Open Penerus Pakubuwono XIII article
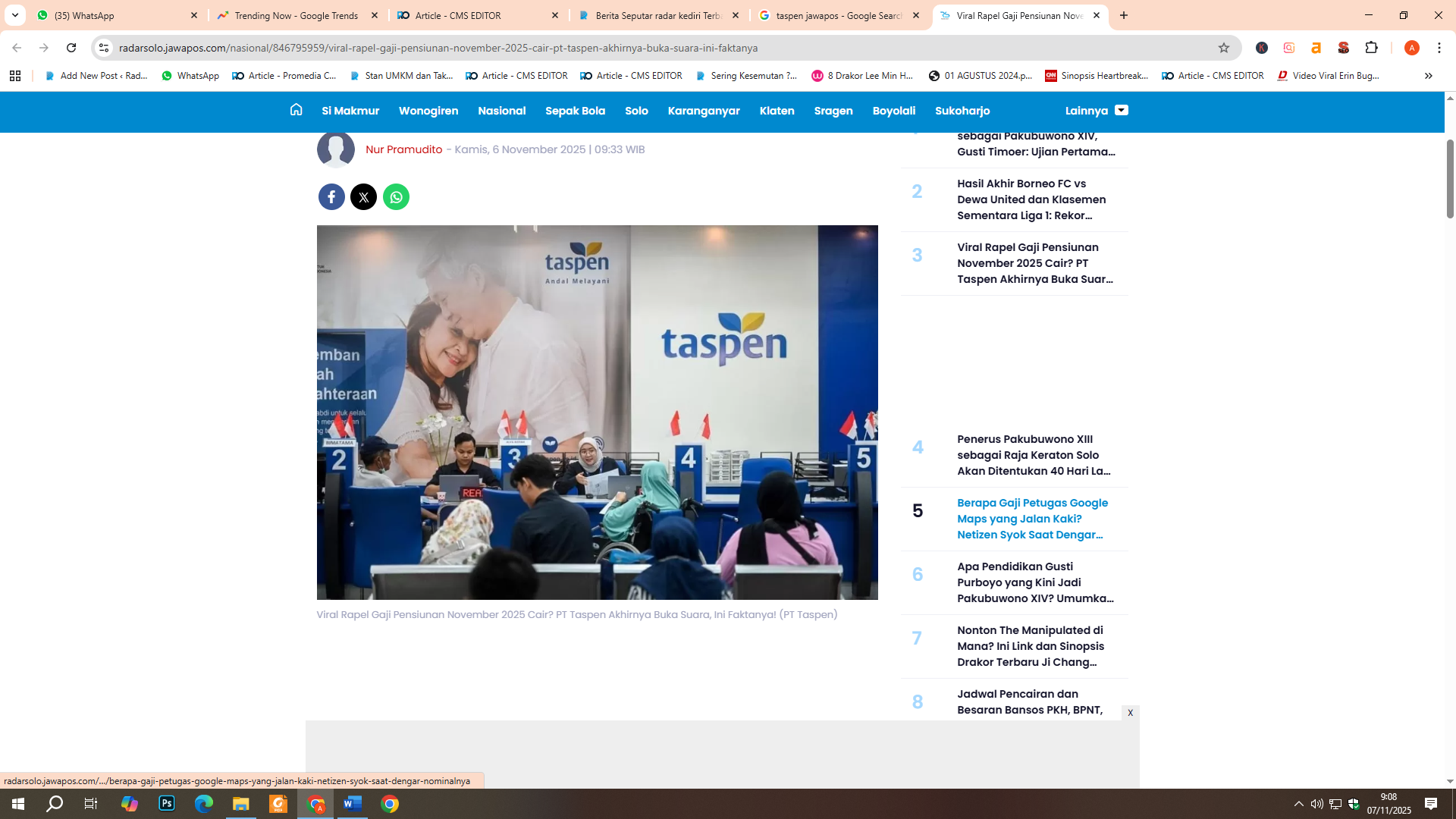Screen dimensions: 1456x819 click(x=1034, y=455)
